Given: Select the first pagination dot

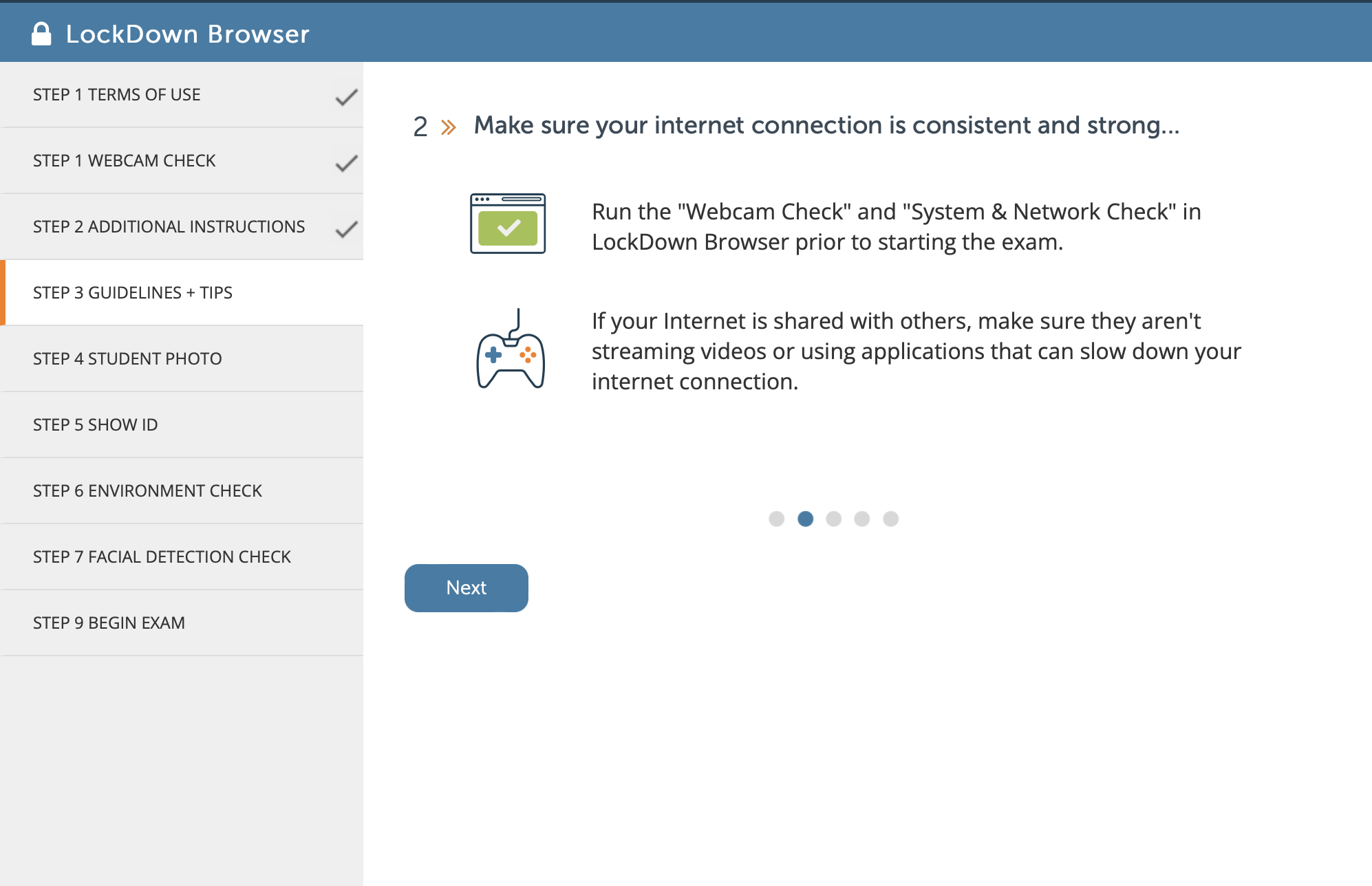Looking at the screenshot, I should point(776,519).
